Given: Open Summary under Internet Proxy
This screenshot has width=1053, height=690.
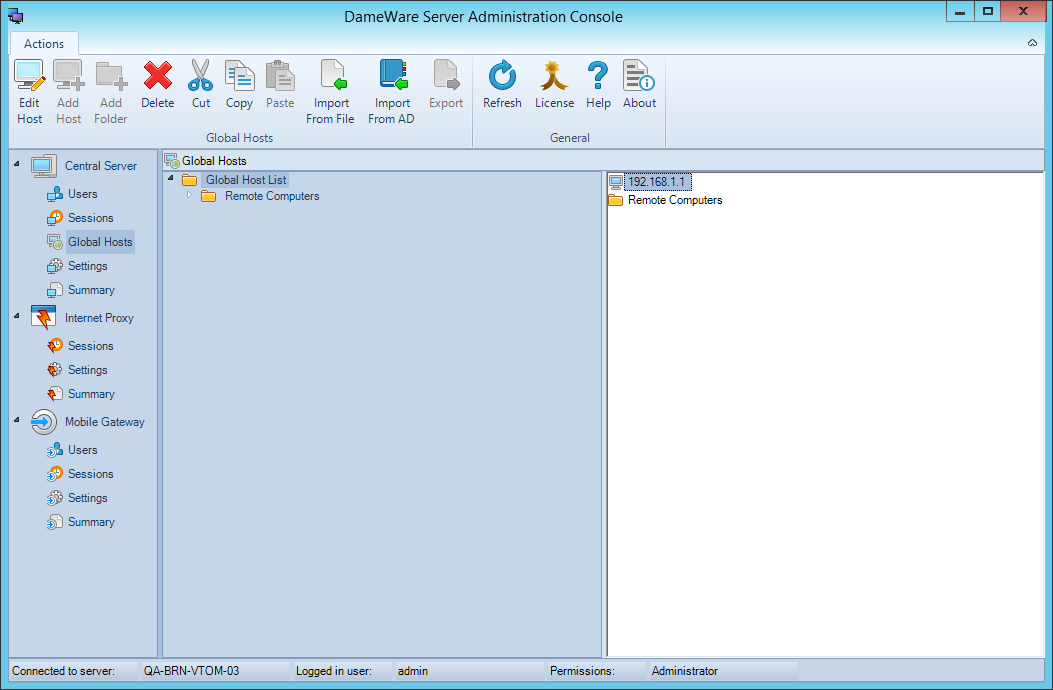Looking at the screenshot, I should [x=91, y=394].
